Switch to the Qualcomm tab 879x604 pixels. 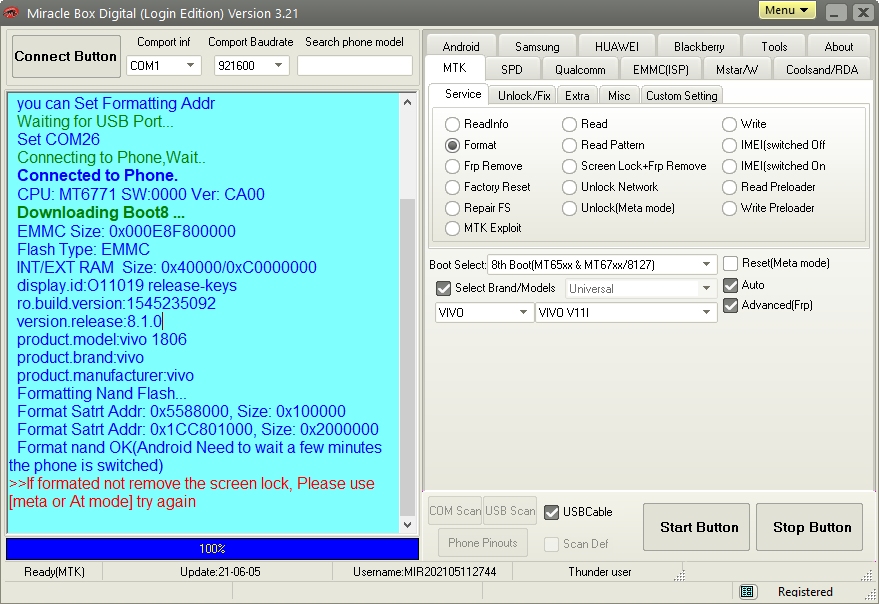pos(580,70)
